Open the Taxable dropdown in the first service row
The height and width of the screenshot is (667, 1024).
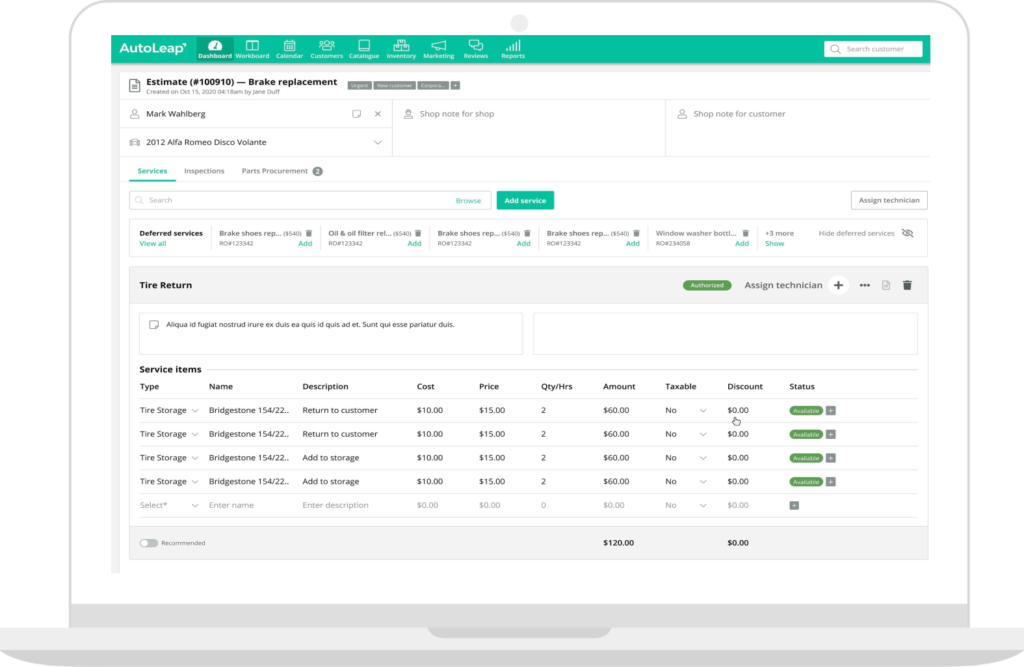click(702, 411)
